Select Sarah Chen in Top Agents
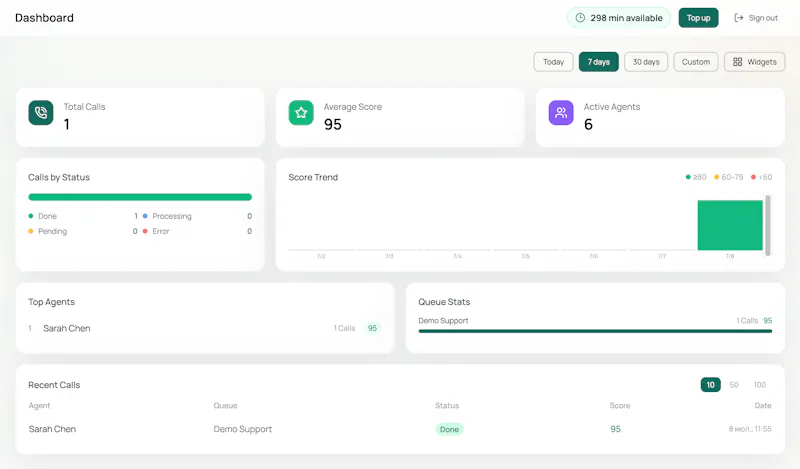800x469 pixels. (x=67, y=328)
